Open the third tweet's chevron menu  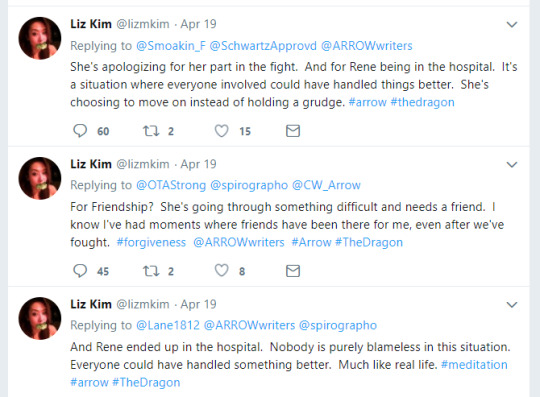click(512, 305)
